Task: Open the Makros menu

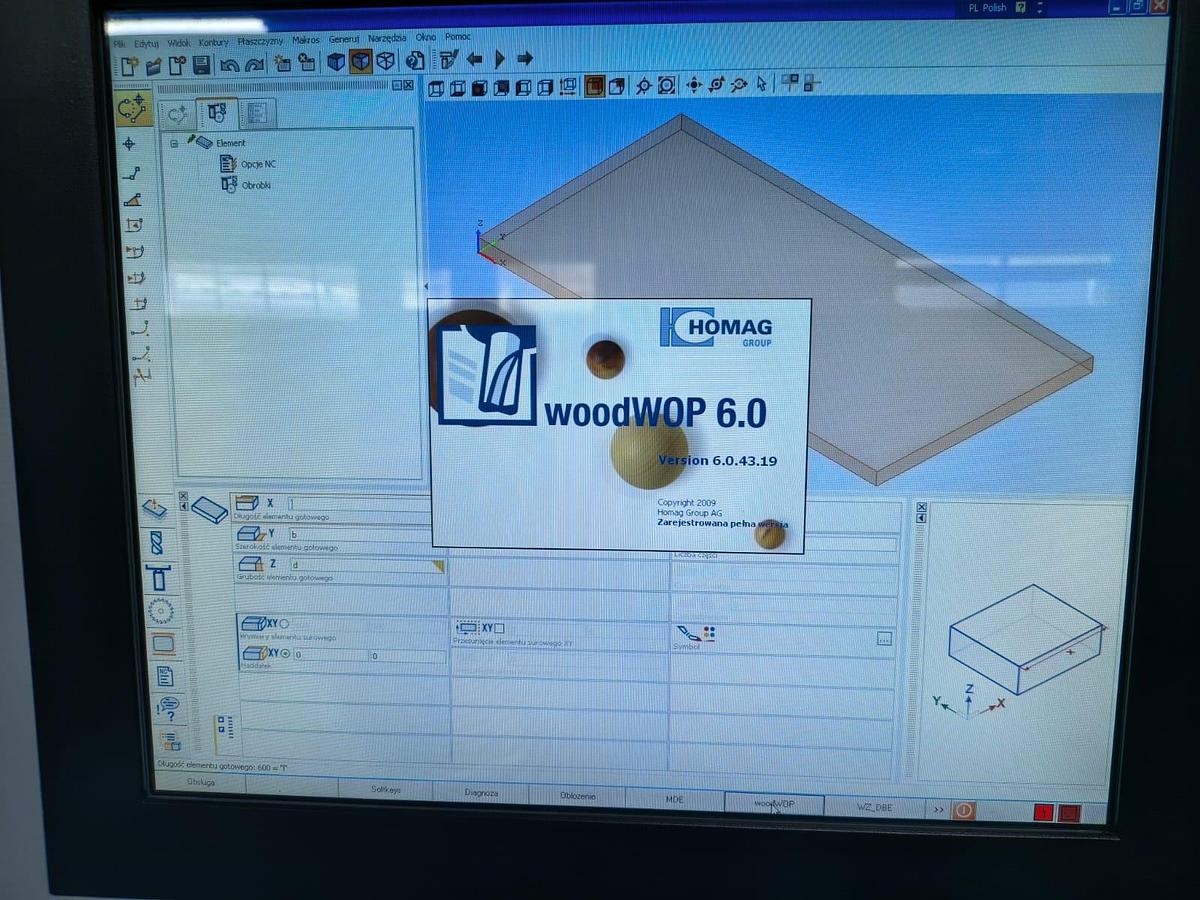Action: (305, 40)
